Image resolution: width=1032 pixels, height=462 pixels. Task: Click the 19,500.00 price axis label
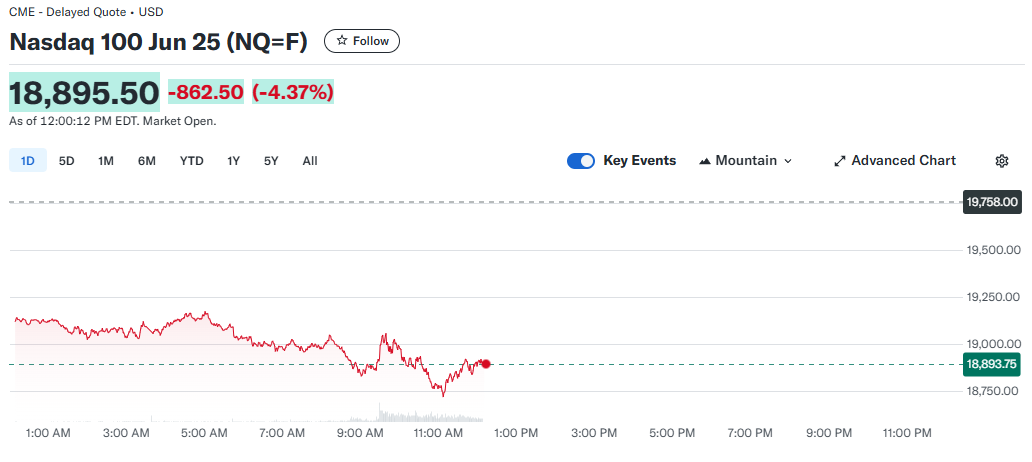click(x=993, y=250)
